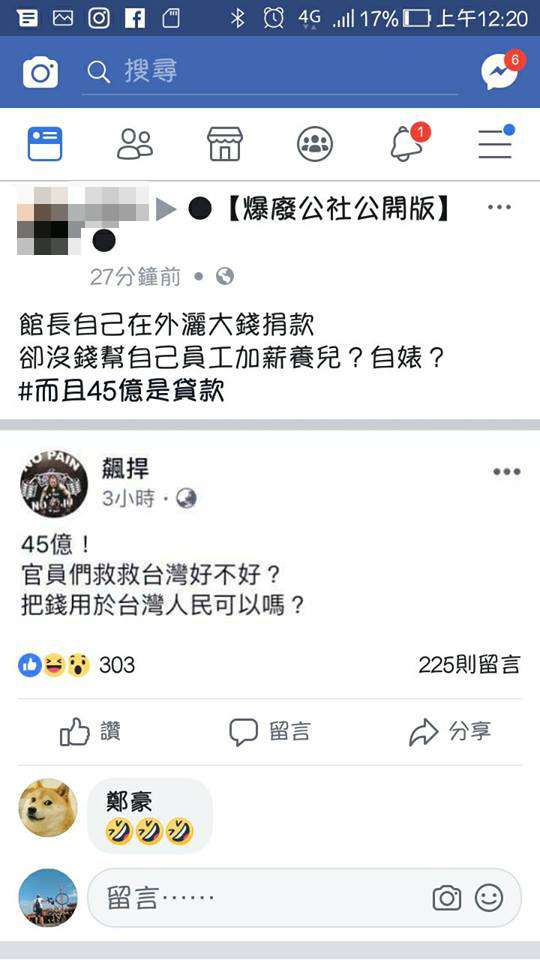Switch to the News Feed tab
The image size is (540, 960).
(x=45, y=144)
